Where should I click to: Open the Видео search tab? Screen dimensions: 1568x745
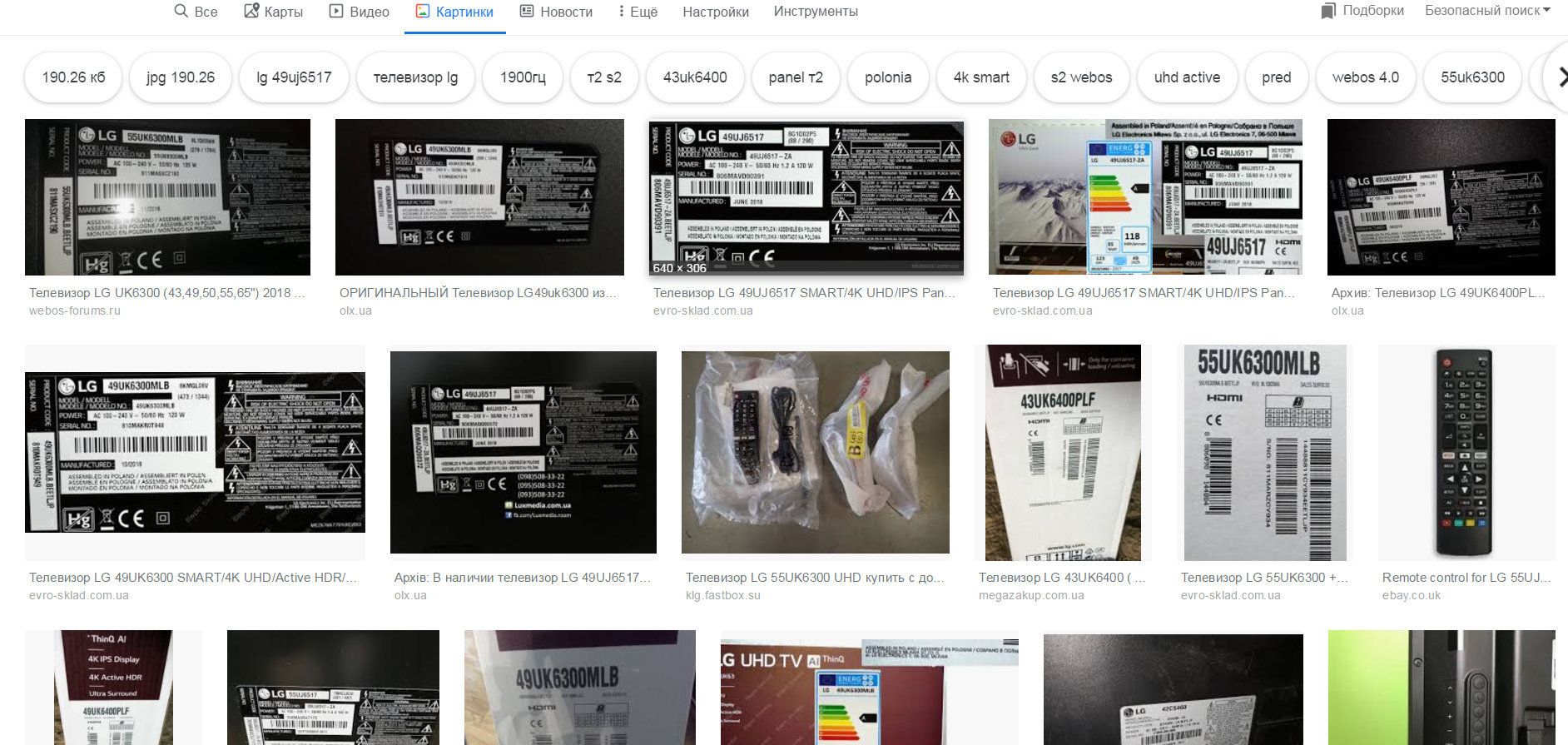click(x=360, y=12)
